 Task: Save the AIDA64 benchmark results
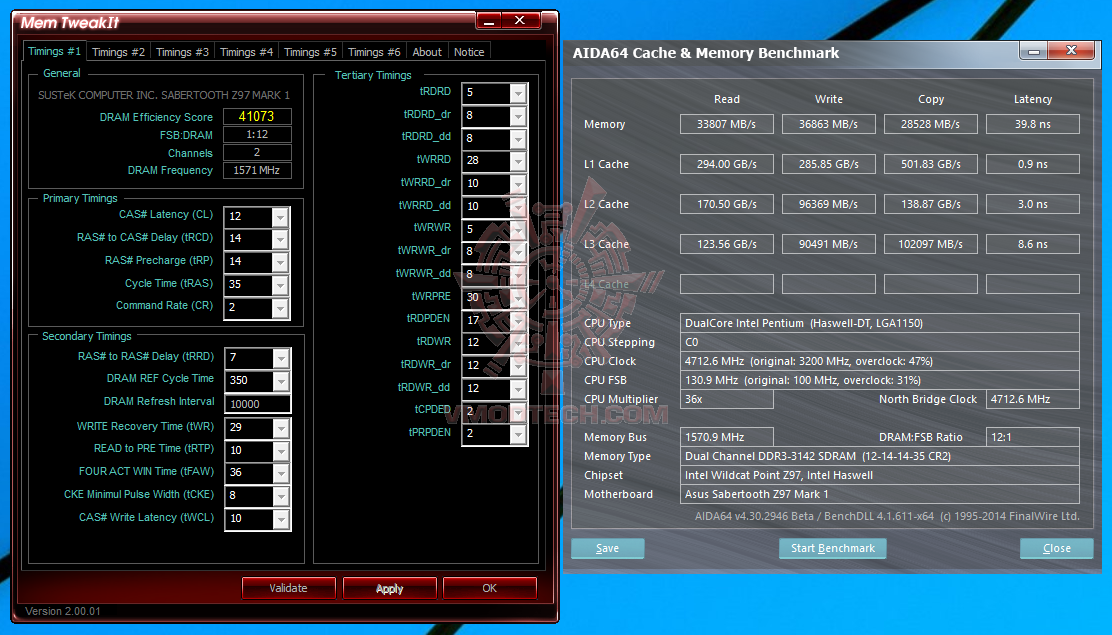607,548
